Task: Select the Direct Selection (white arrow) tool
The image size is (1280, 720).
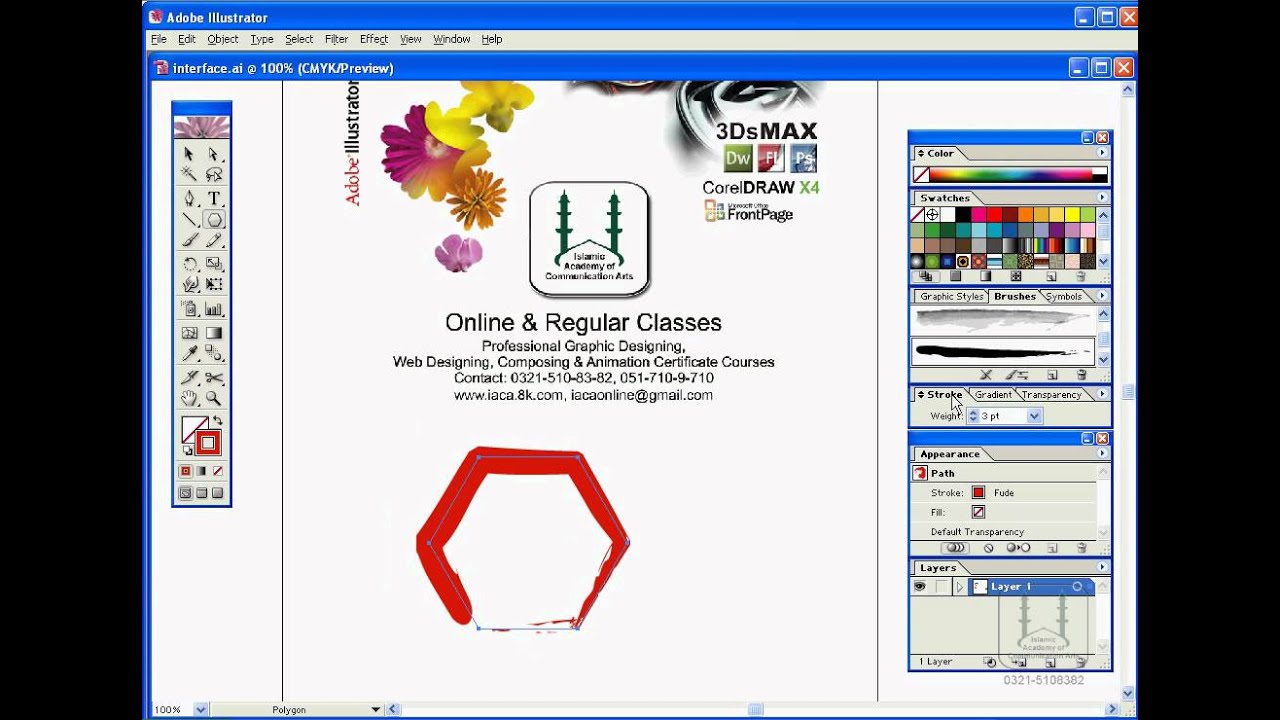Action: (213, 154)
